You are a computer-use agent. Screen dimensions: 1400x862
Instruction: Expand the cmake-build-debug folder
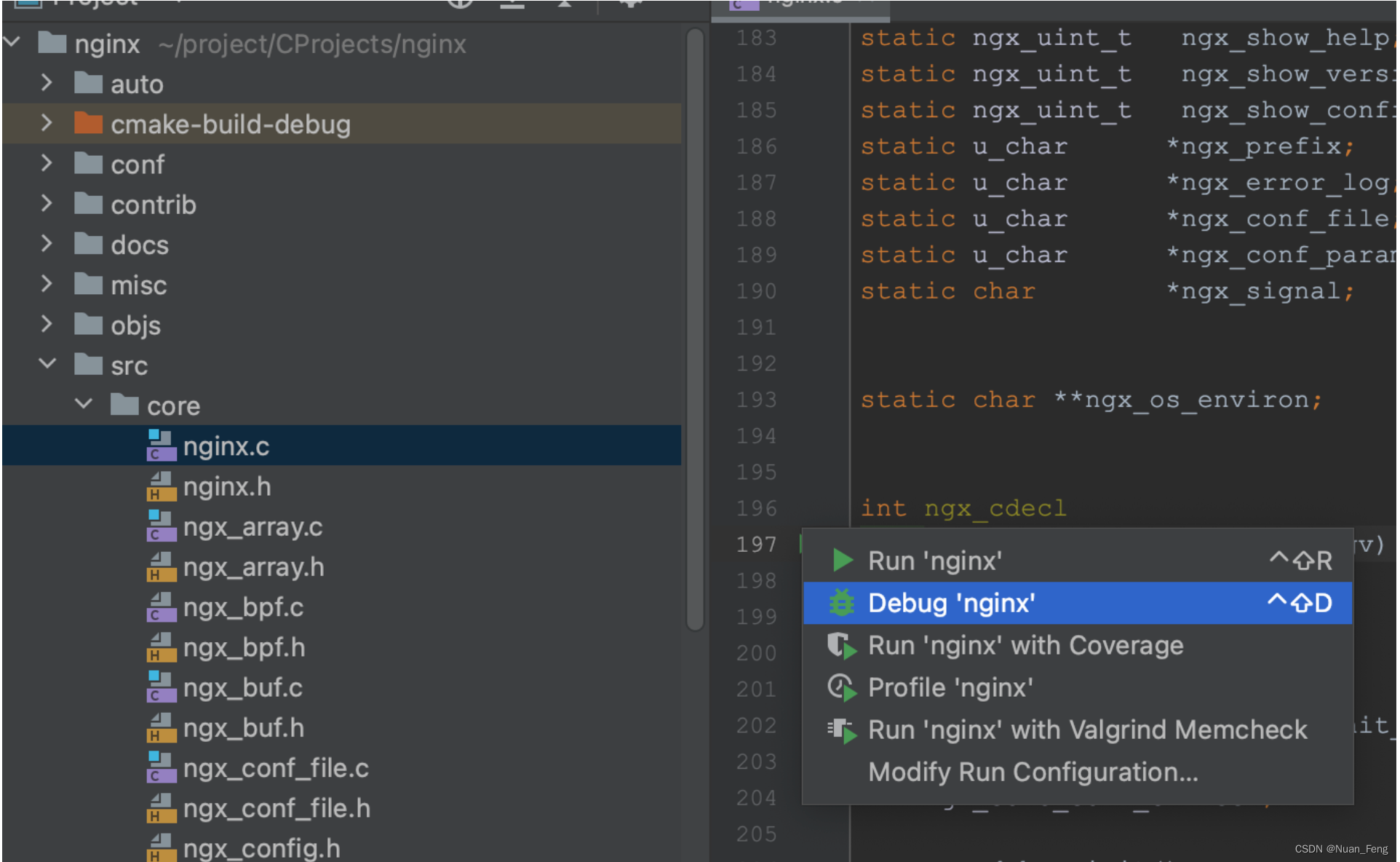[x=47, y=123]
